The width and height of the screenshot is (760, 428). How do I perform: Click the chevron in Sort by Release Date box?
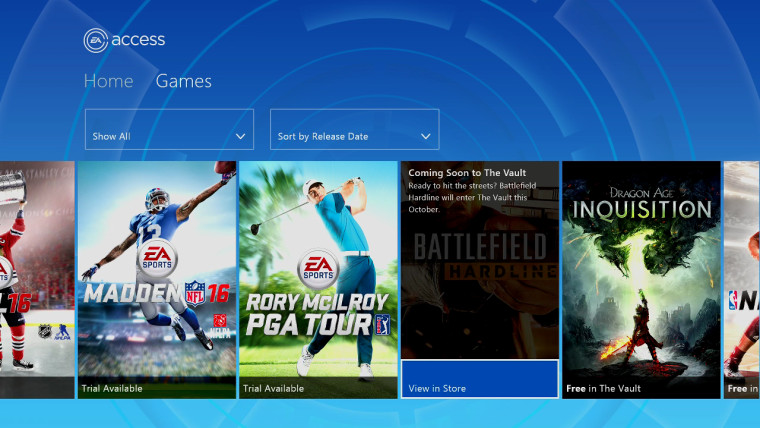tap(426, 137)
